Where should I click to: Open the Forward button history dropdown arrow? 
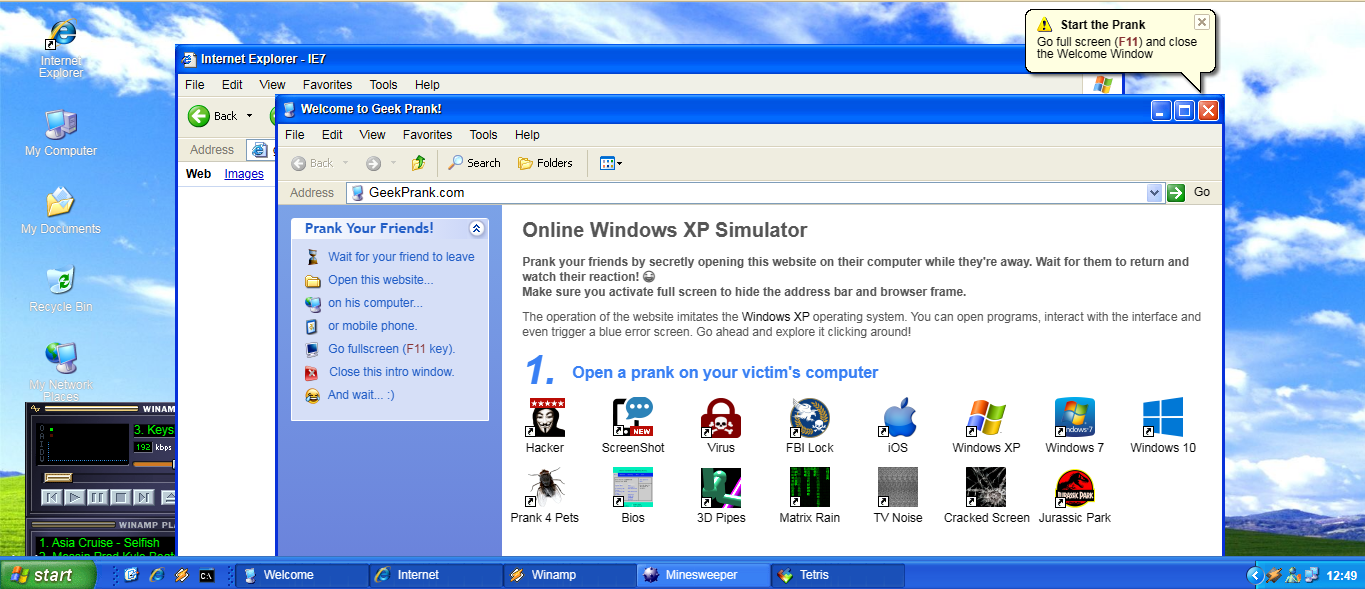click(x=393, y=163)
